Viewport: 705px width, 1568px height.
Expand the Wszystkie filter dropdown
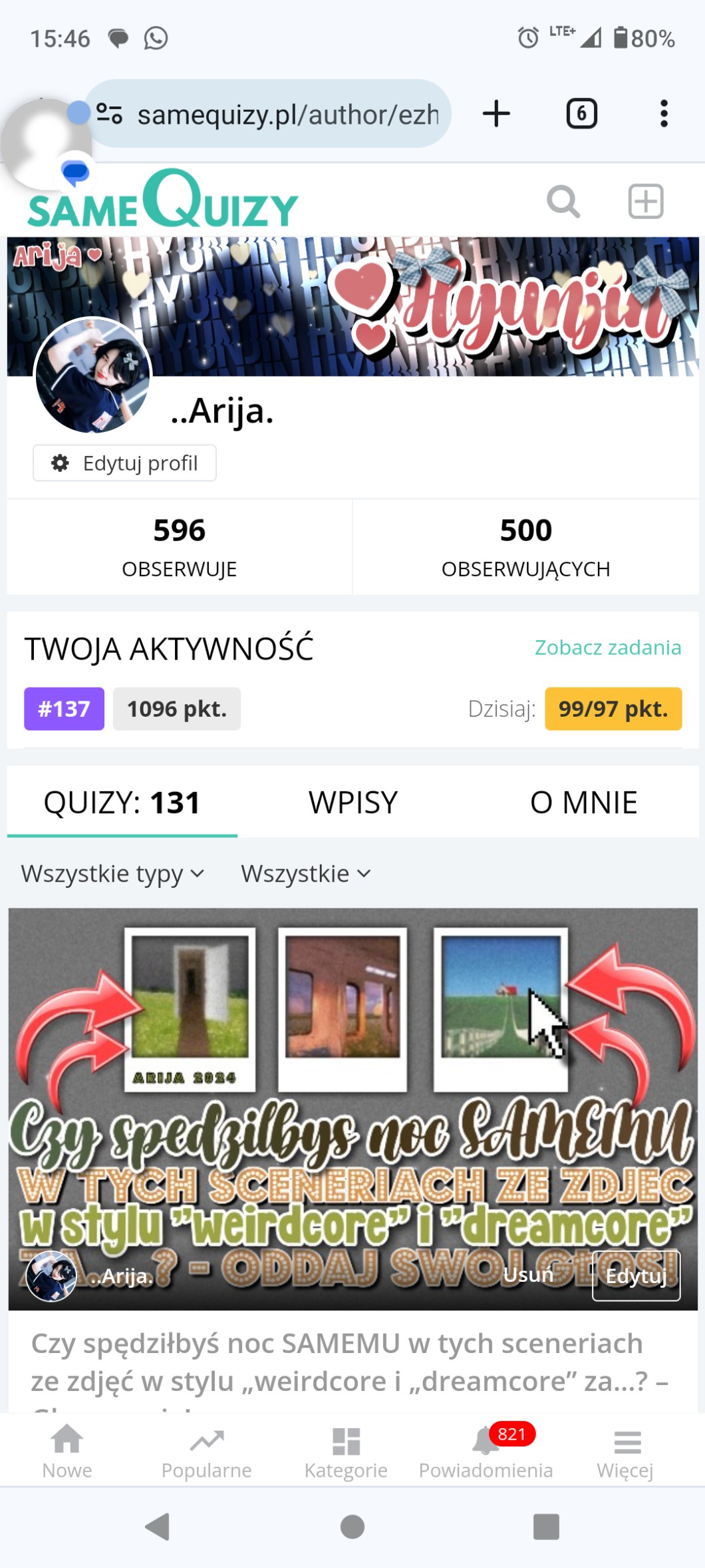(306, 873)
